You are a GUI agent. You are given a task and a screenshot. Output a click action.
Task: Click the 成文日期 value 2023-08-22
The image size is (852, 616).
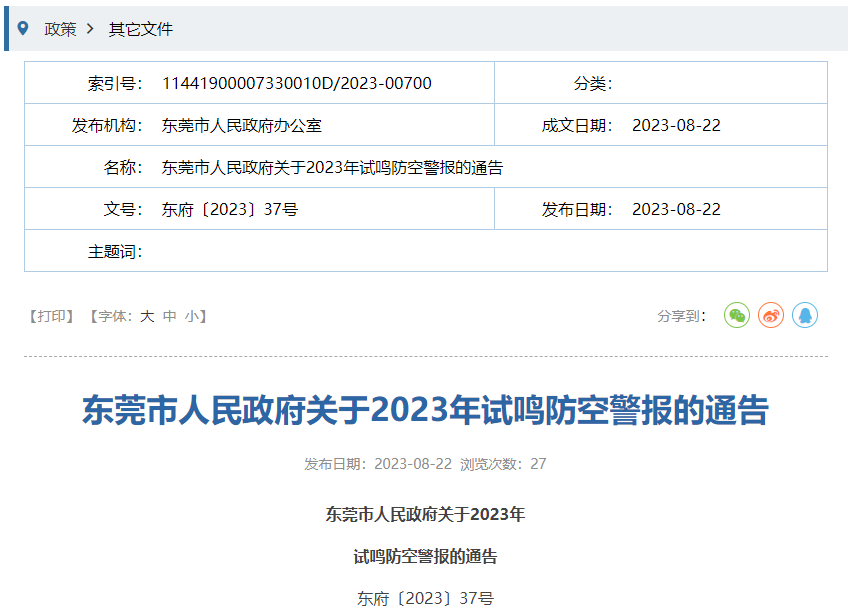[676, 125]
